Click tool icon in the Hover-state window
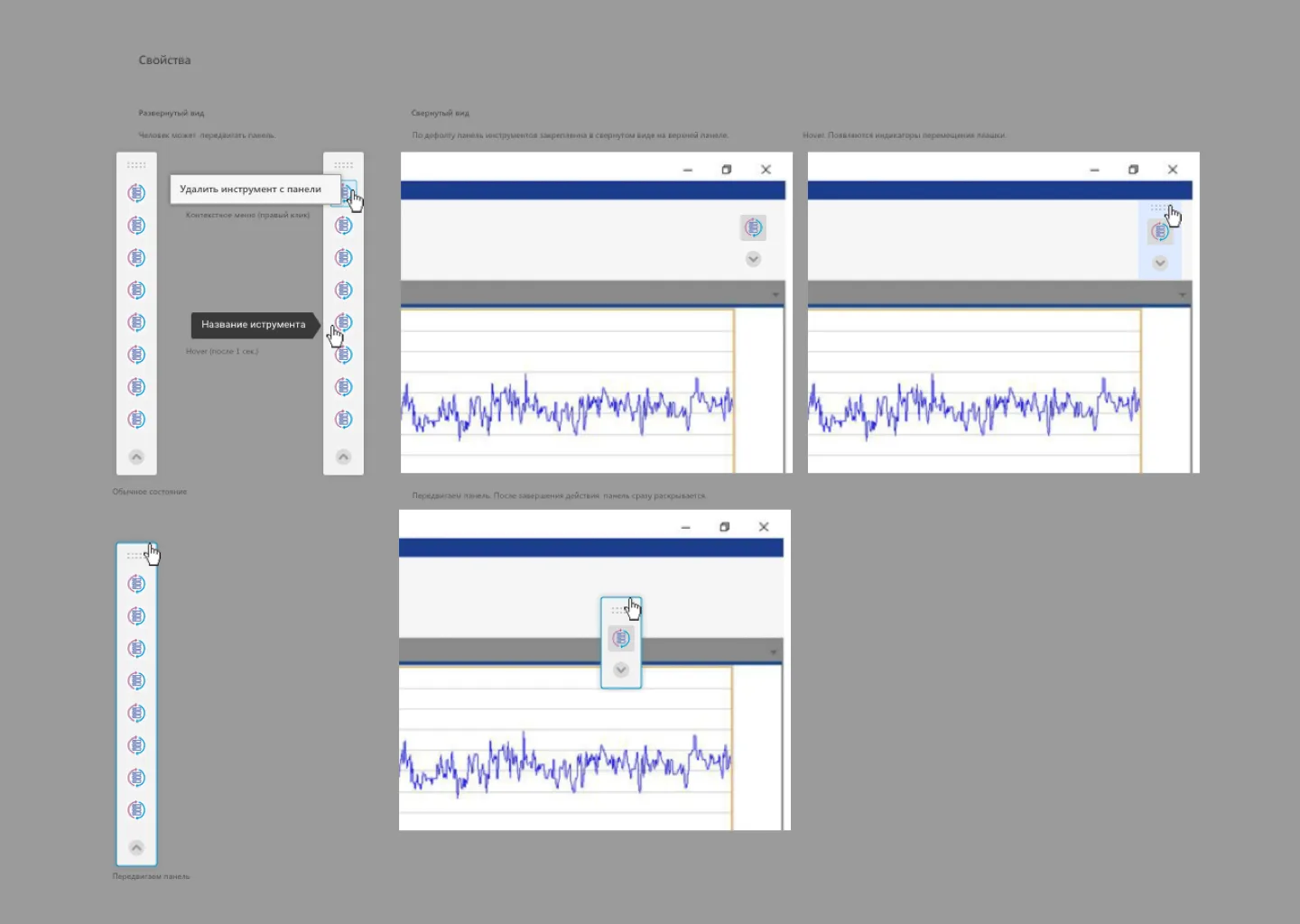Screen dimensions: 1300x924 1160,232
